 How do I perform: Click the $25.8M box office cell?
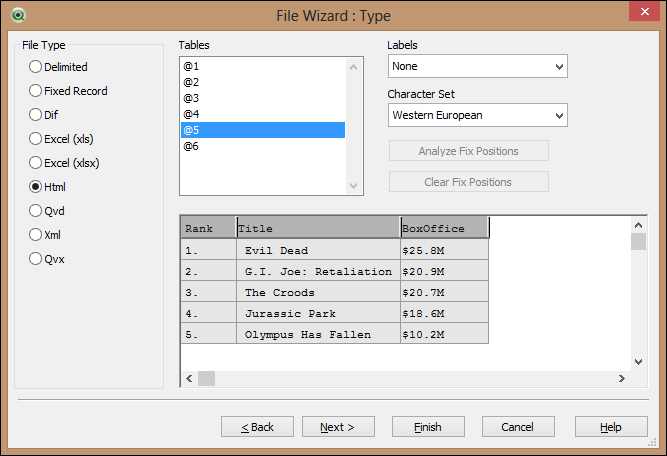click(445, 251)
